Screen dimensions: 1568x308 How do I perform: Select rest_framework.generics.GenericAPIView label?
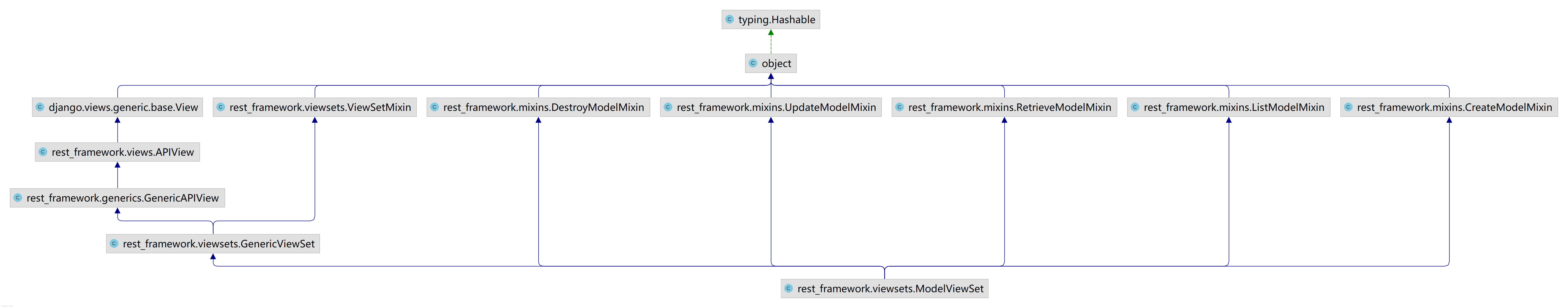coord(122,198)
